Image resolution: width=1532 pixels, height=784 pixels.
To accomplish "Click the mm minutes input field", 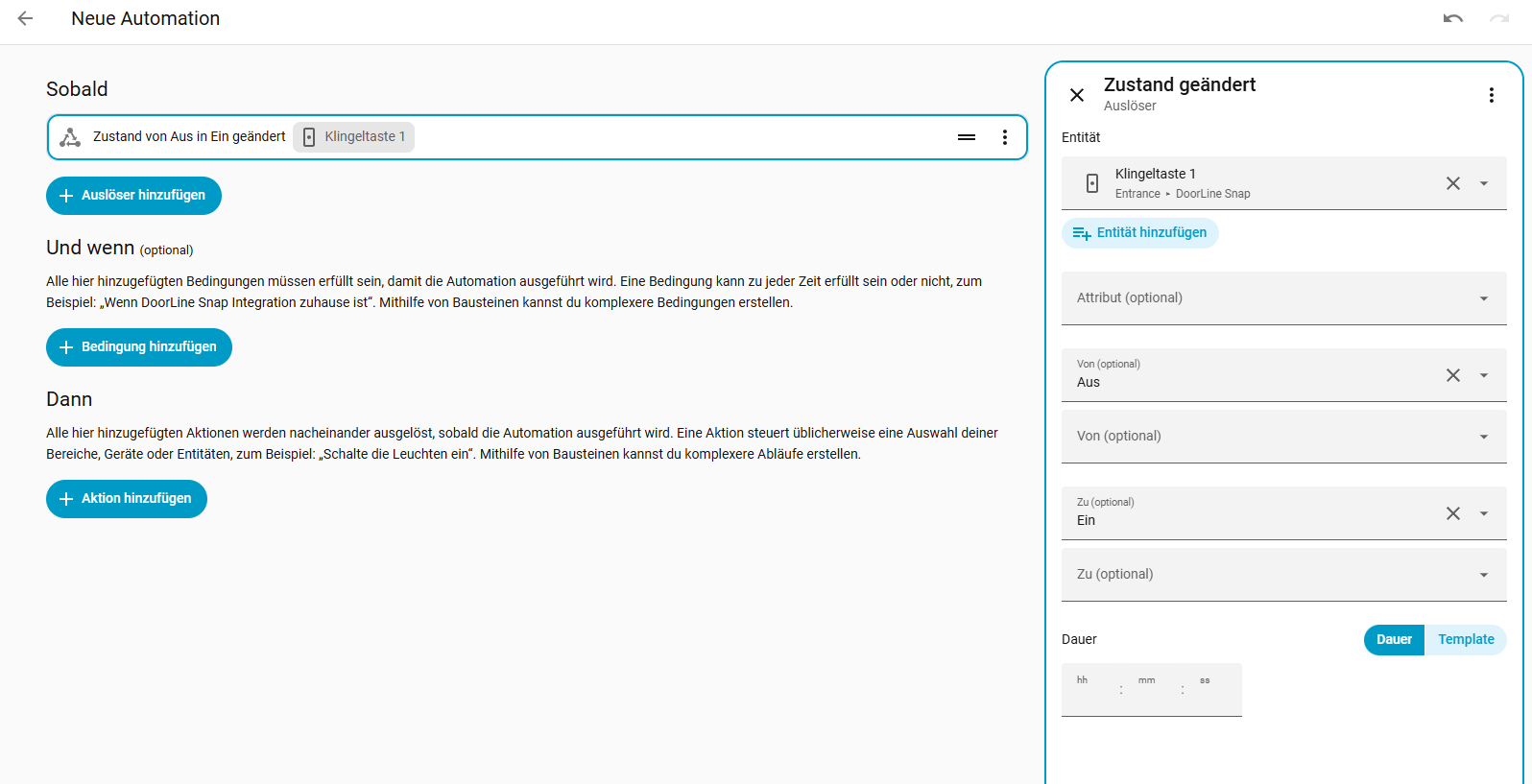I will [x=1152, y=690].
